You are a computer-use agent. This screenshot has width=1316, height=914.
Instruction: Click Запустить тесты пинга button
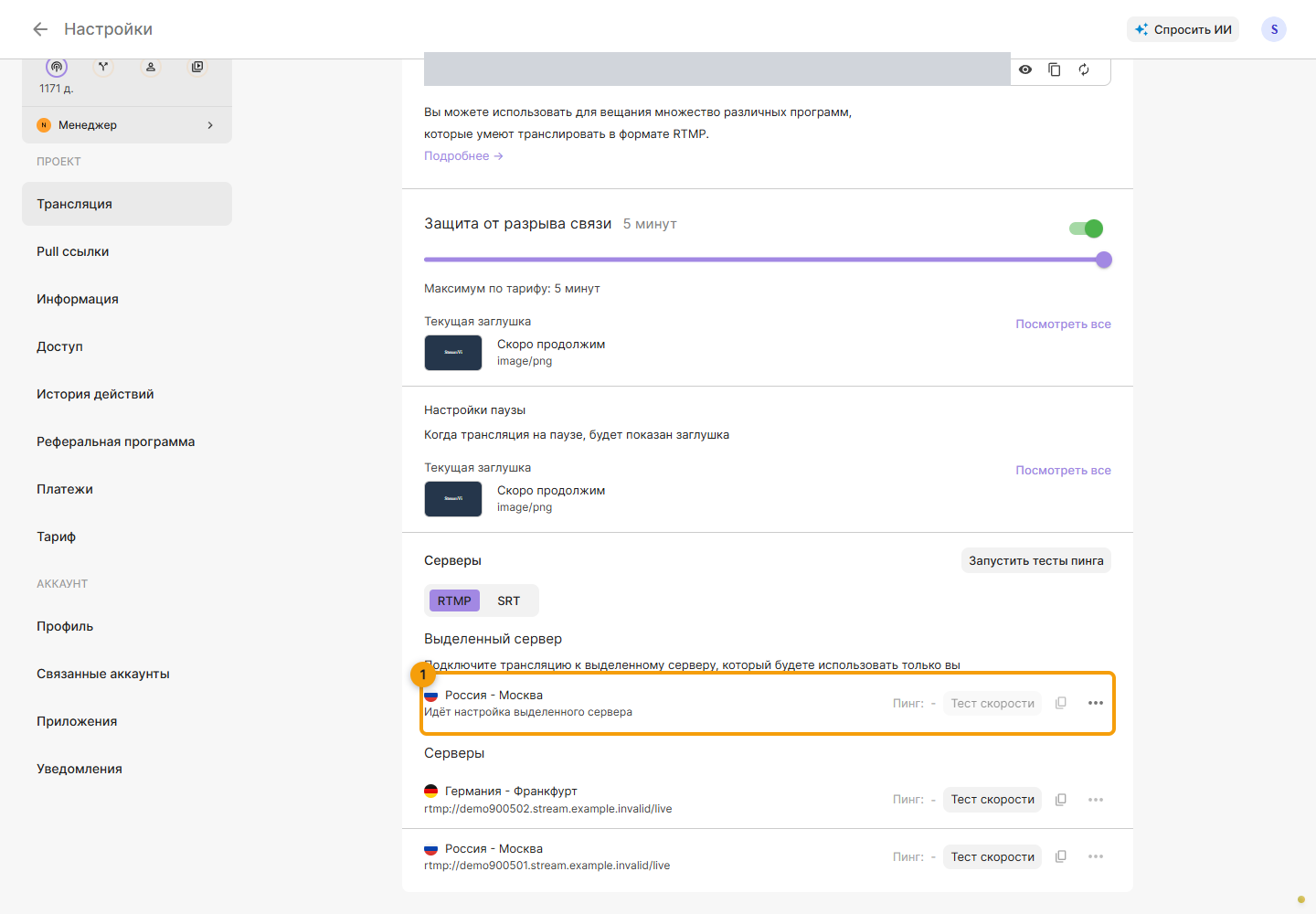tap(1036, 560)
